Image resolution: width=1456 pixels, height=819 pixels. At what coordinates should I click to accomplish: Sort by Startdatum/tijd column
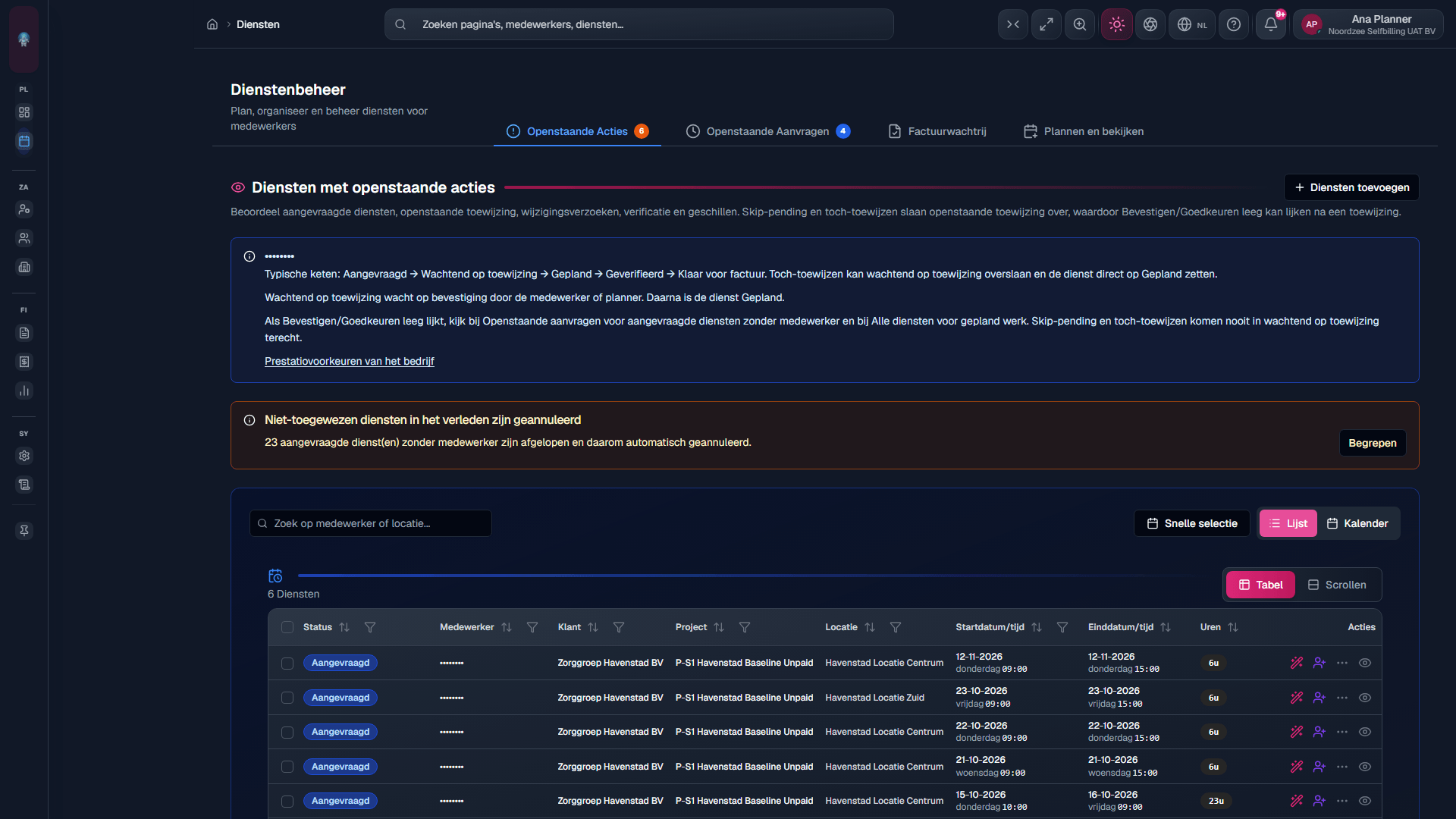1037,627
